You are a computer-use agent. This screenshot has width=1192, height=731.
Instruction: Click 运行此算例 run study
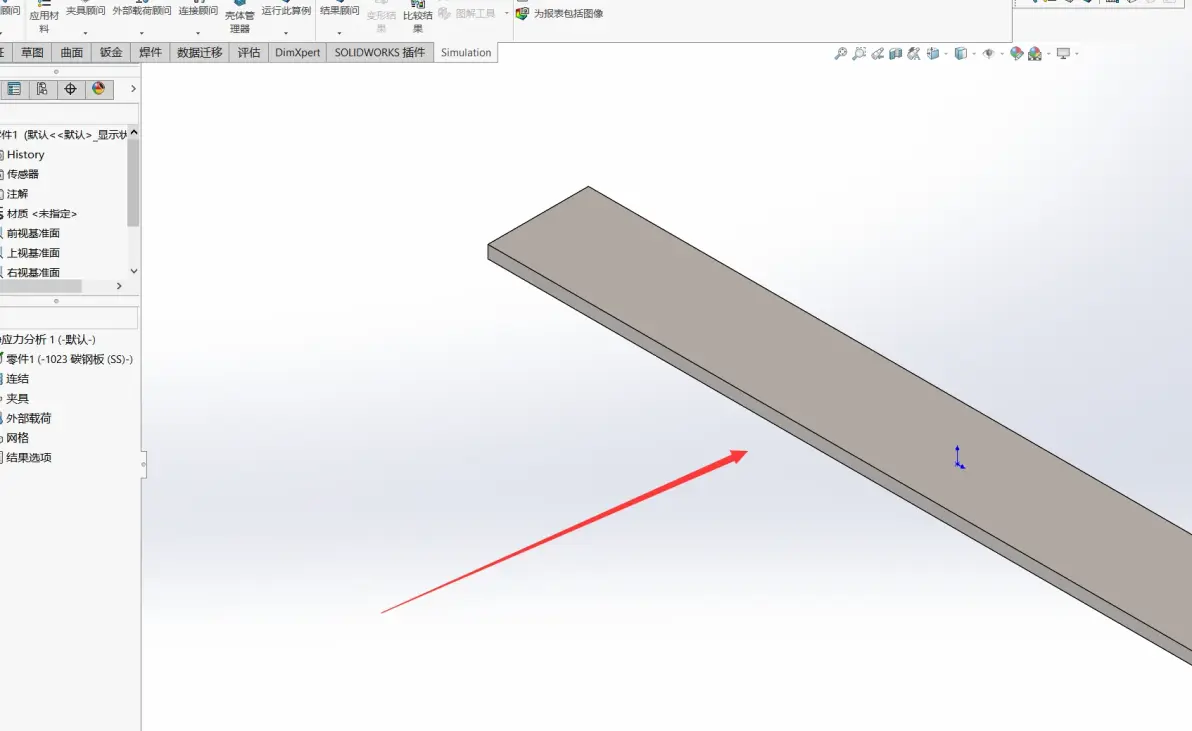tap(287, 10)
